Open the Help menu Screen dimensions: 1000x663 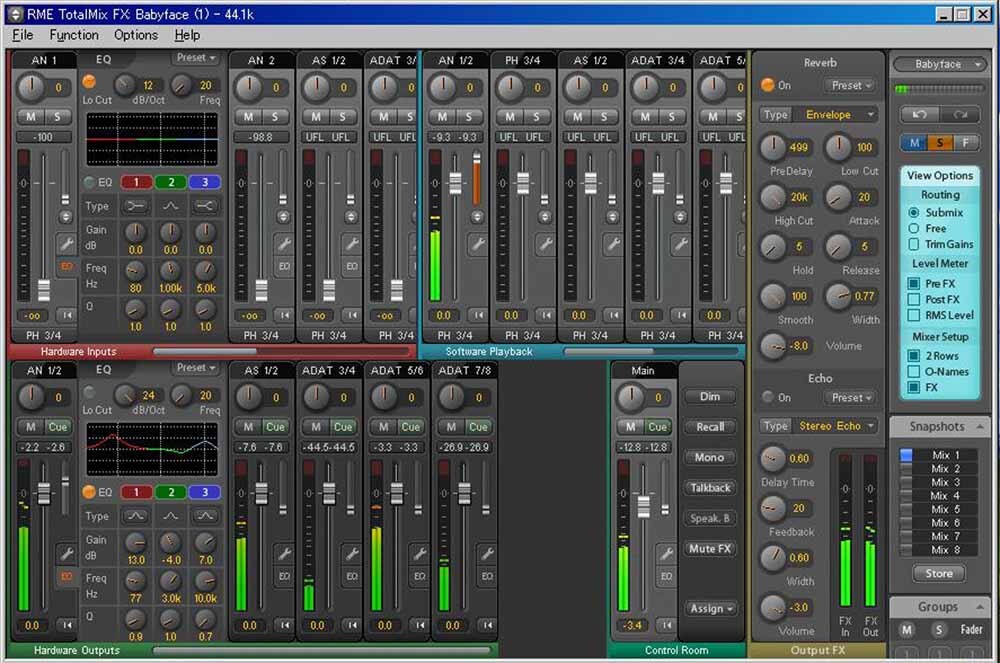point(187,35)
